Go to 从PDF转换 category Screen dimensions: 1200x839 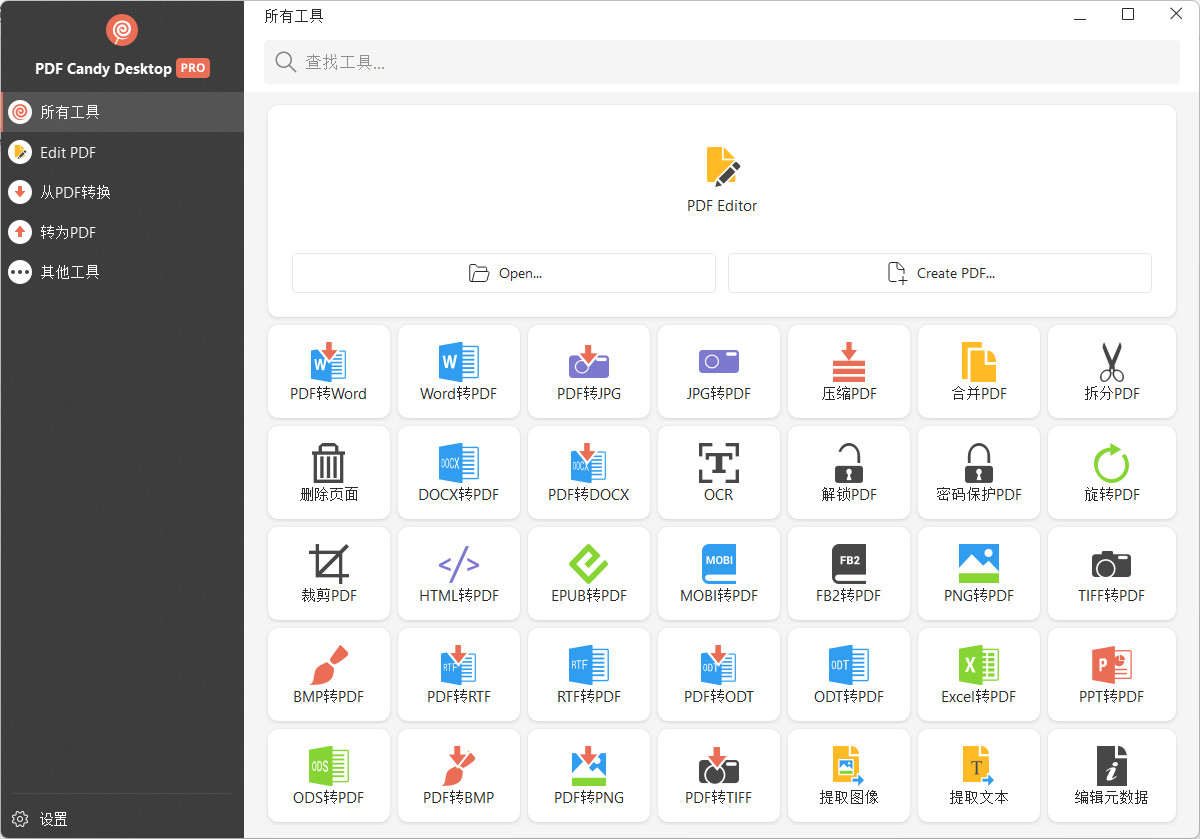tap(122, 192)
